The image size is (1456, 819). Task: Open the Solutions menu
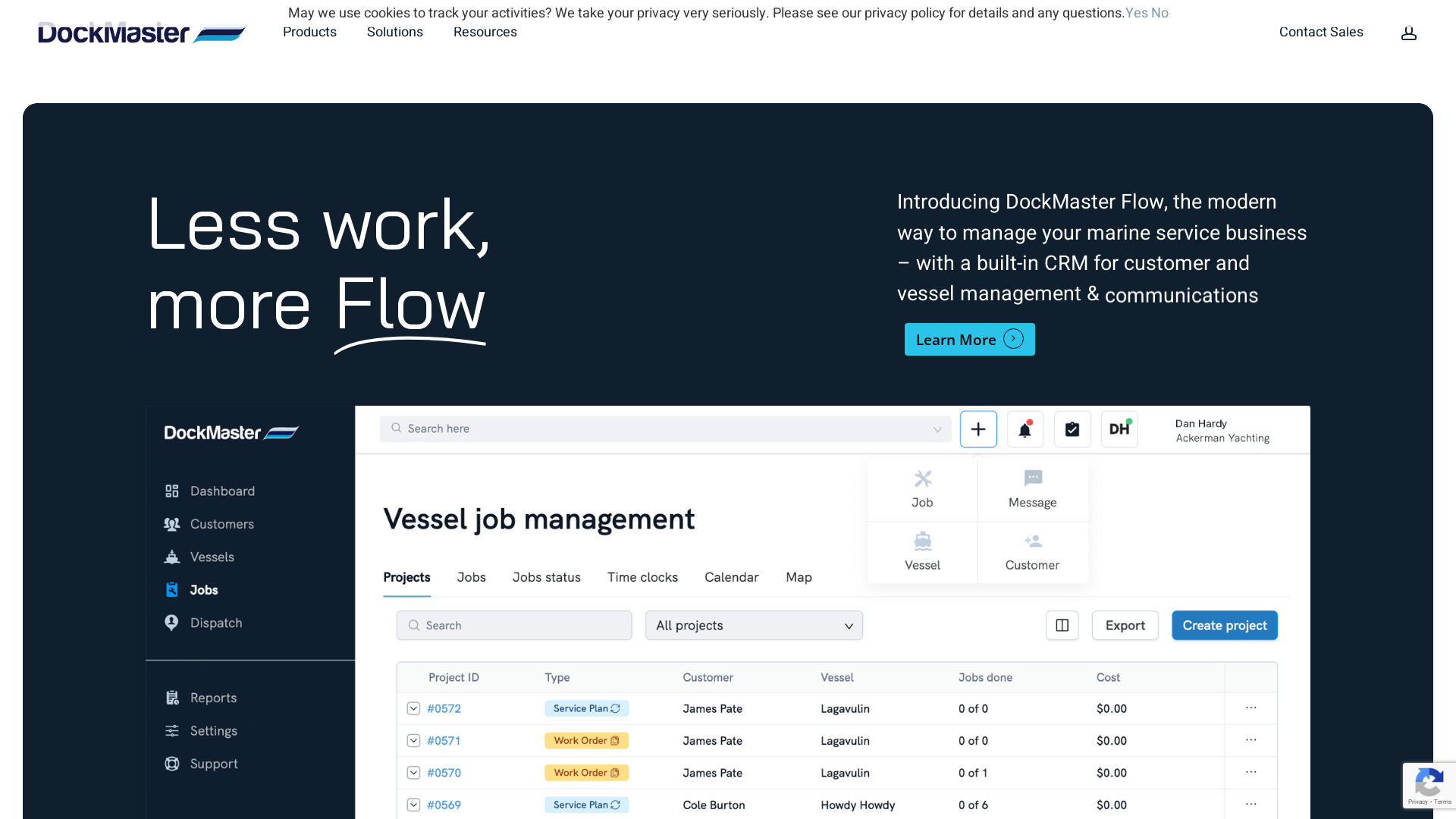click(x=395, y=32)
